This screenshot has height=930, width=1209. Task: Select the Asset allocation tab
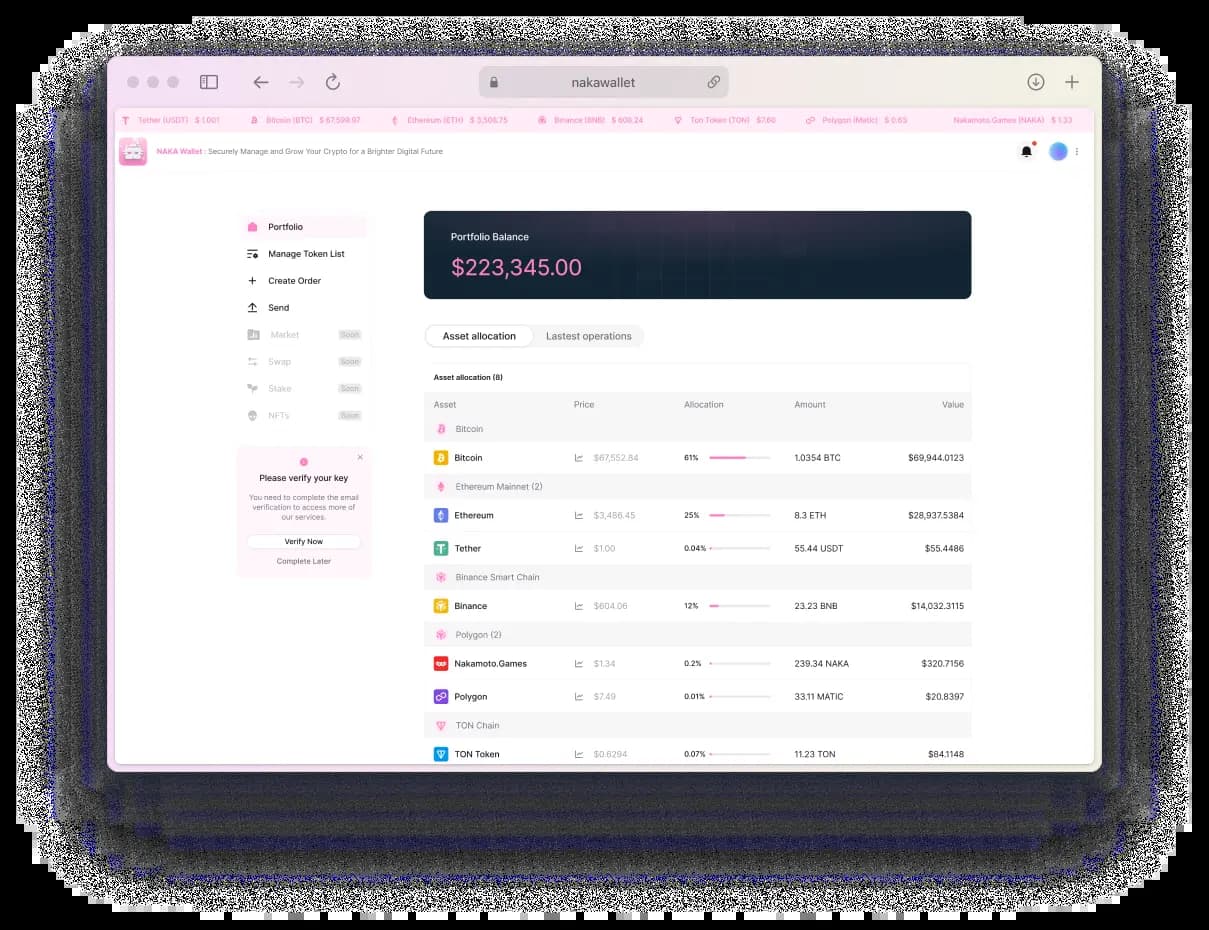tap(479, 336)
